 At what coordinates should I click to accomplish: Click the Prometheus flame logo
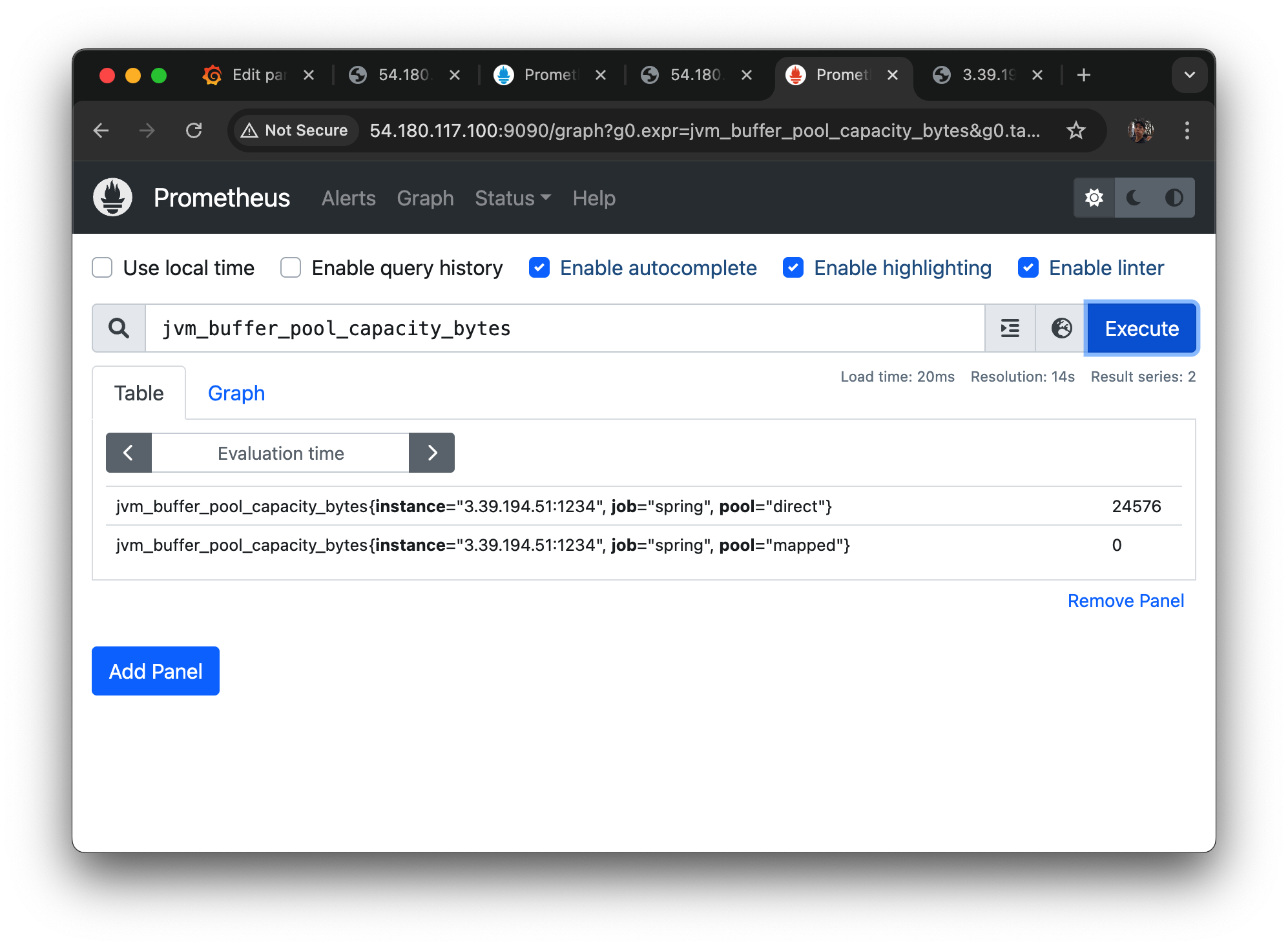click(x=112, y=198)
